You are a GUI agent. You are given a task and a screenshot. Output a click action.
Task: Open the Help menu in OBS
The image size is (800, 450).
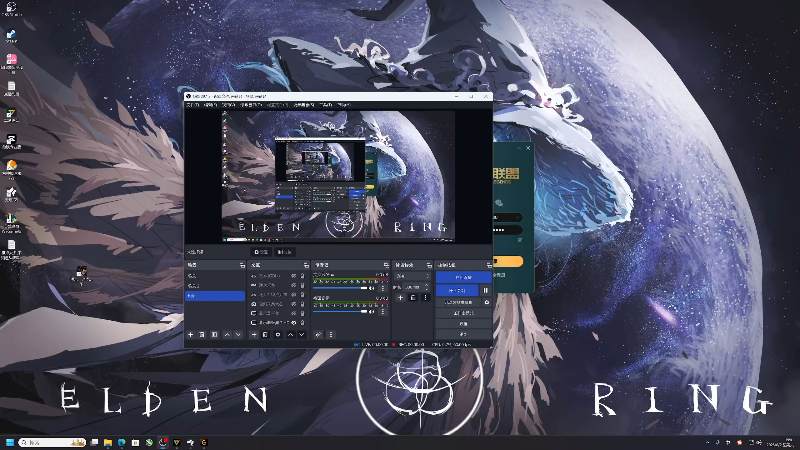tap(344, 105)
